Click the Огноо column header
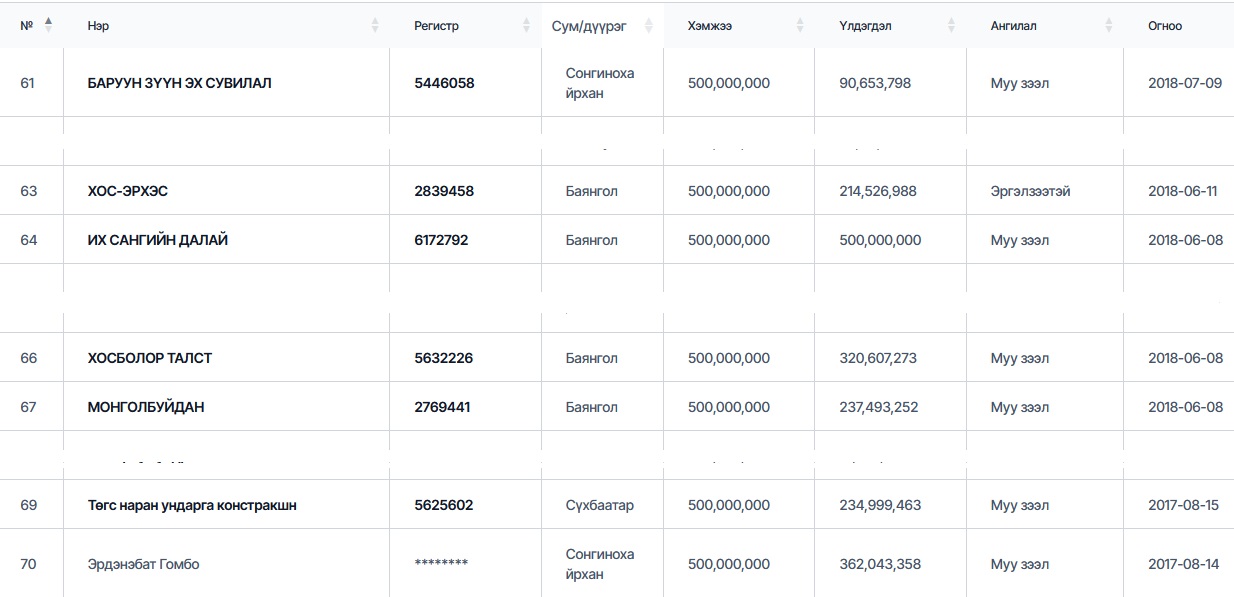The image size is (1234, 597). (x=1165, y=26)
